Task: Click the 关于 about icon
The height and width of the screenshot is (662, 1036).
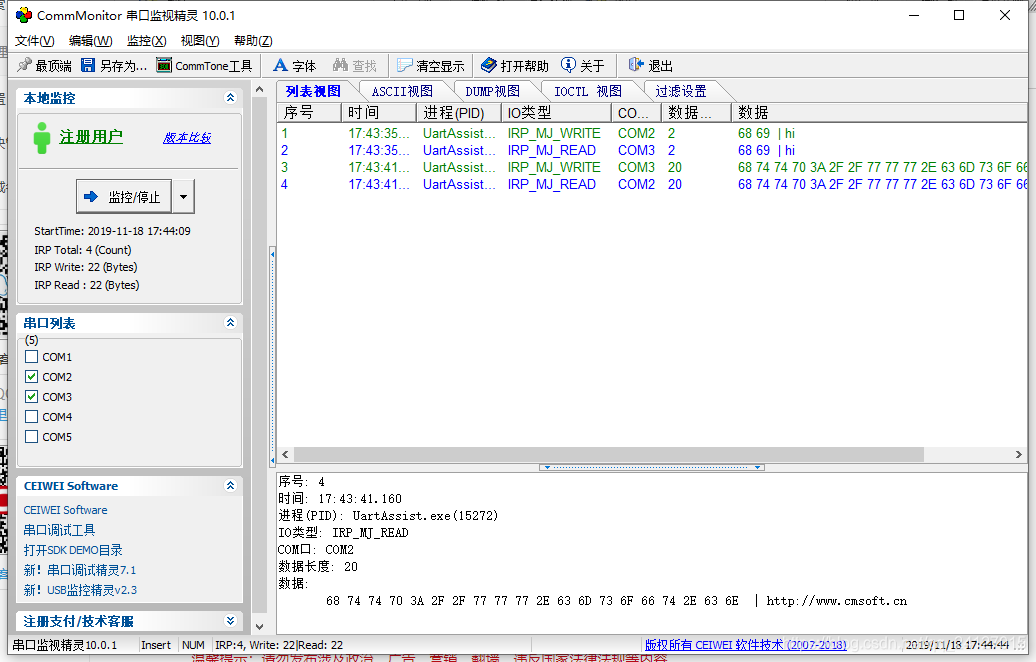Action: [x=568, y=65]
